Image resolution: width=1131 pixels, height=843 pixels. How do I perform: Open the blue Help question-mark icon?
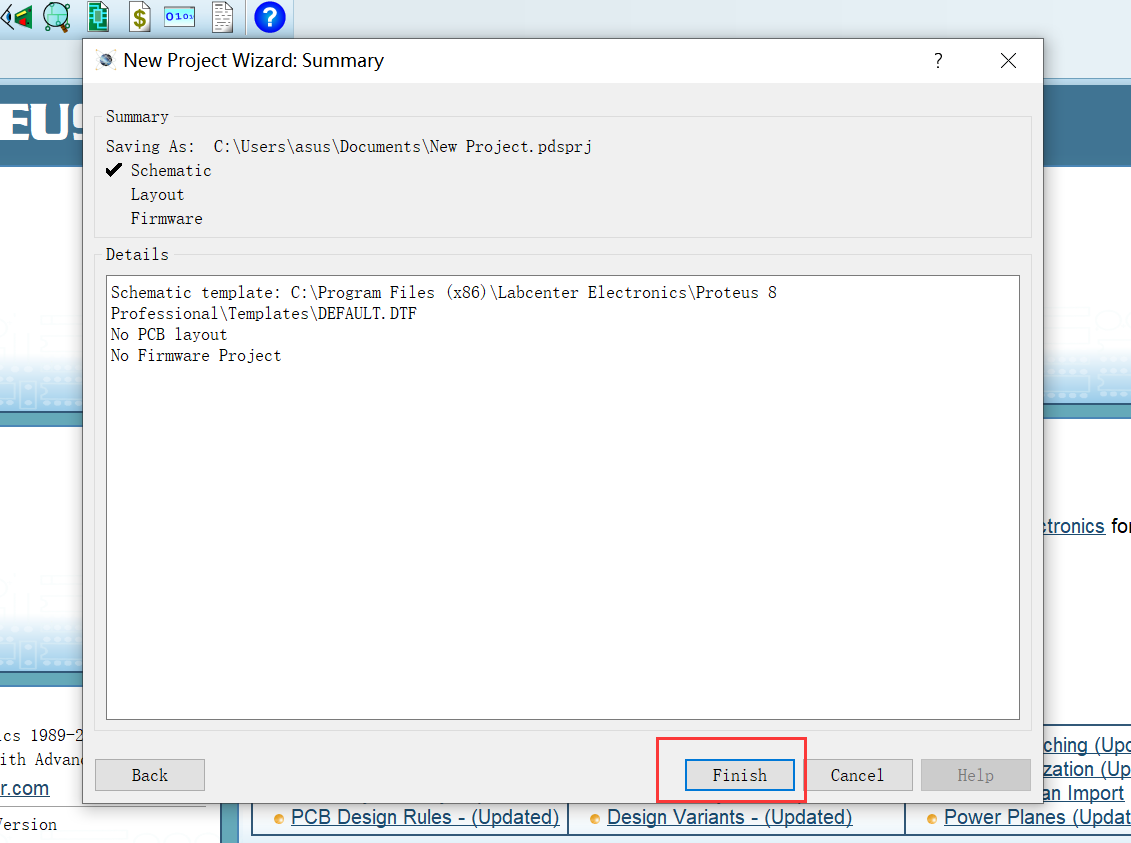pos(270,17)
